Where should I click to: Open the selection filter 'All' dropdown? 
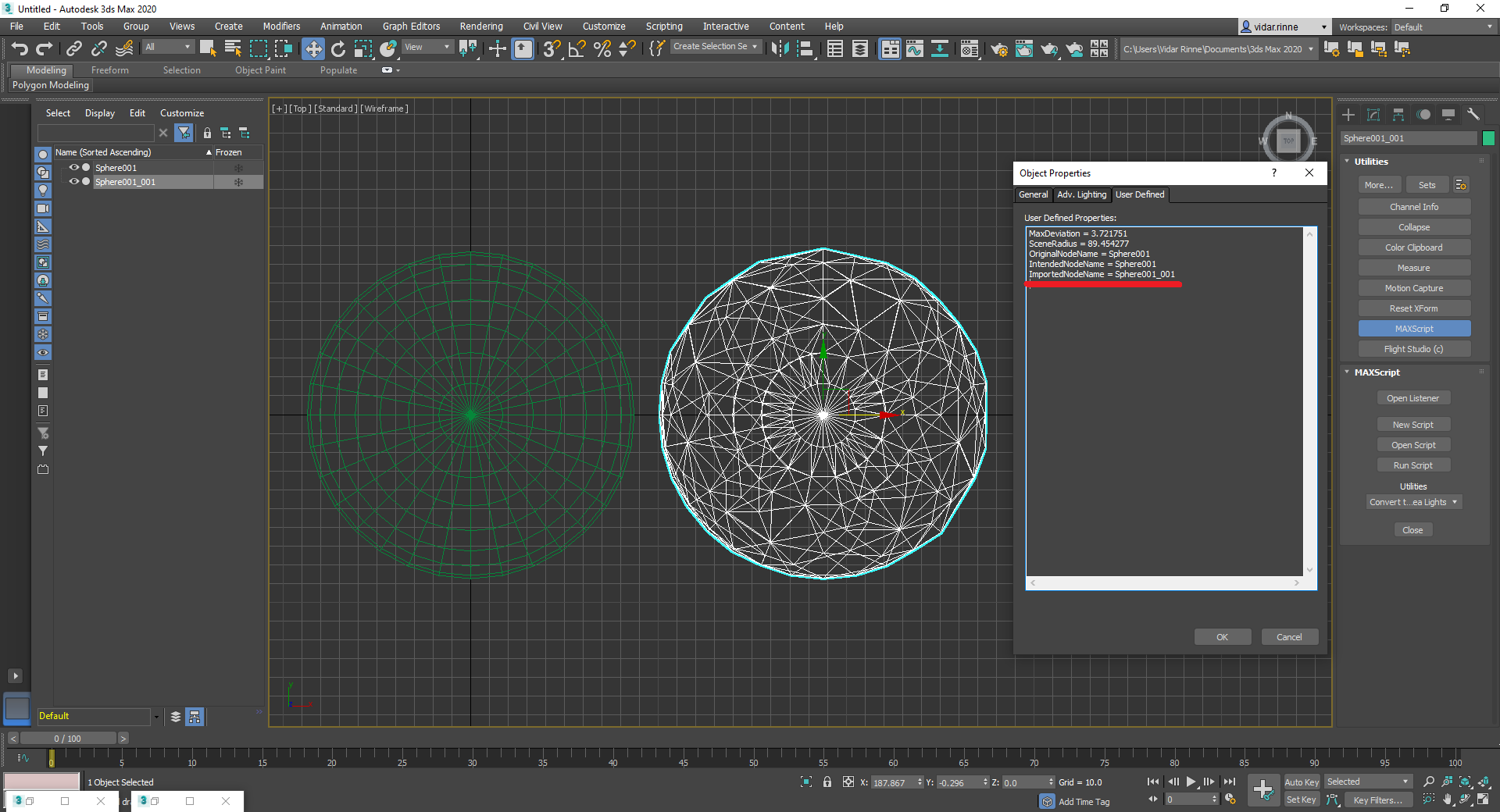[x=167, y=47]
